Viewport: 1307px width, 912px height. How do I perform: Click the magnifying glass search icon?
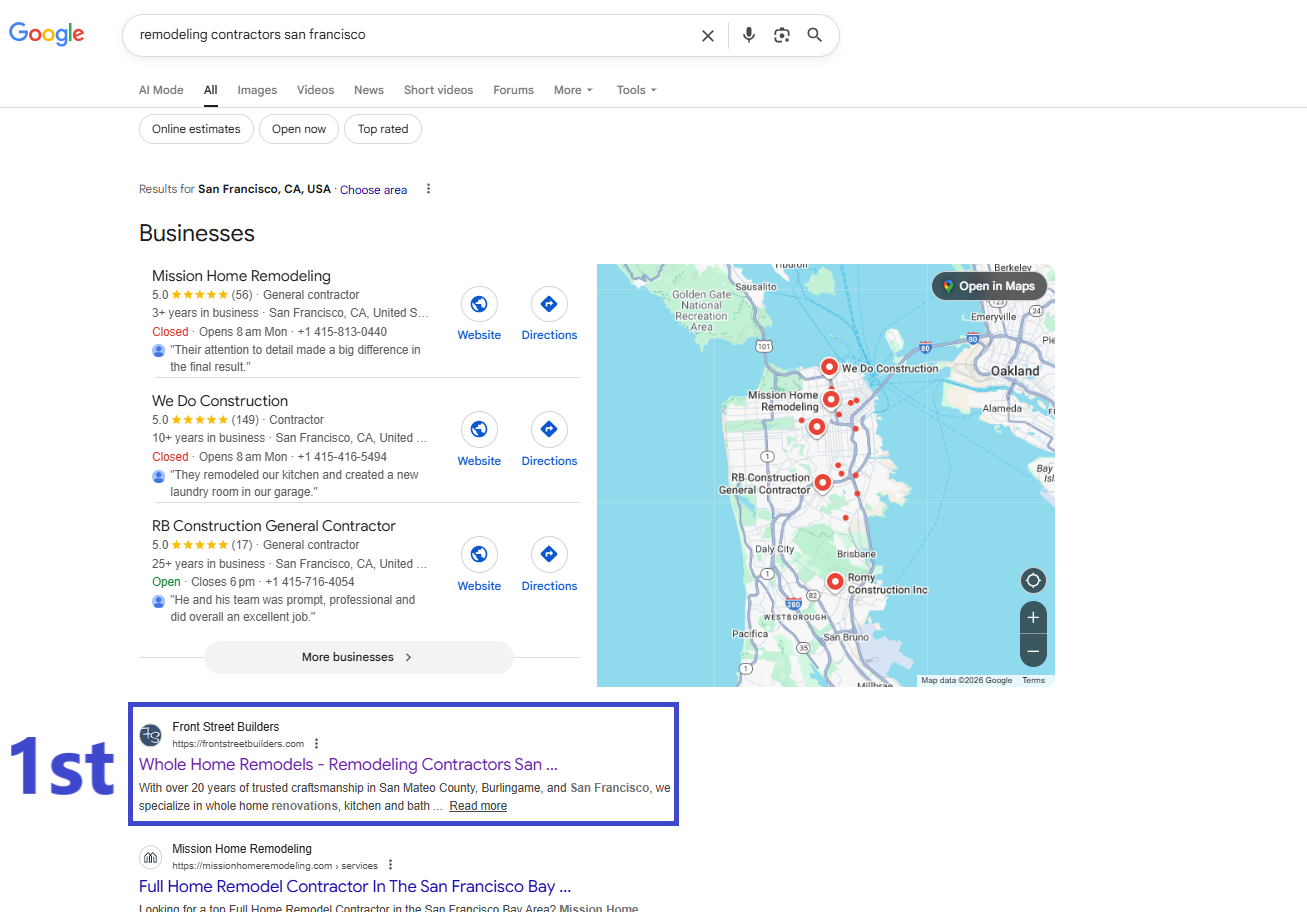(x=815, y=35)
